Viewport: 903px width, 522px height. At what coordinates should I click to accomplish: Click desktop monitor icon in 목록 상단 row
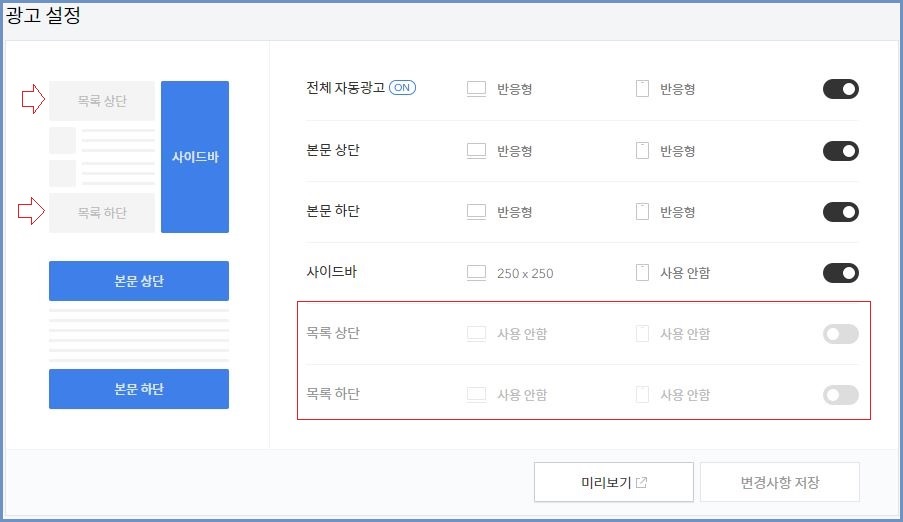[476, 334]
